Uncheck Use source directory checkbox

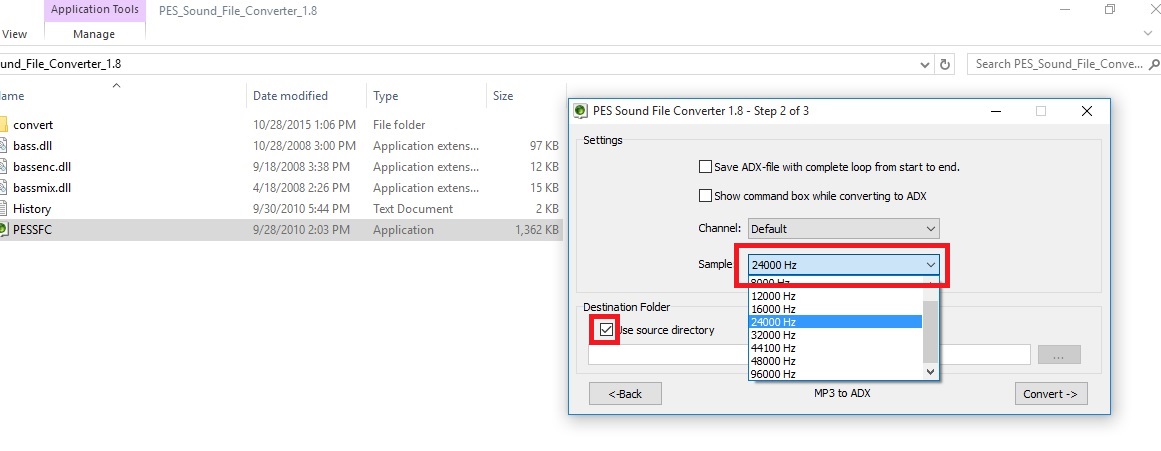(606, 330)
